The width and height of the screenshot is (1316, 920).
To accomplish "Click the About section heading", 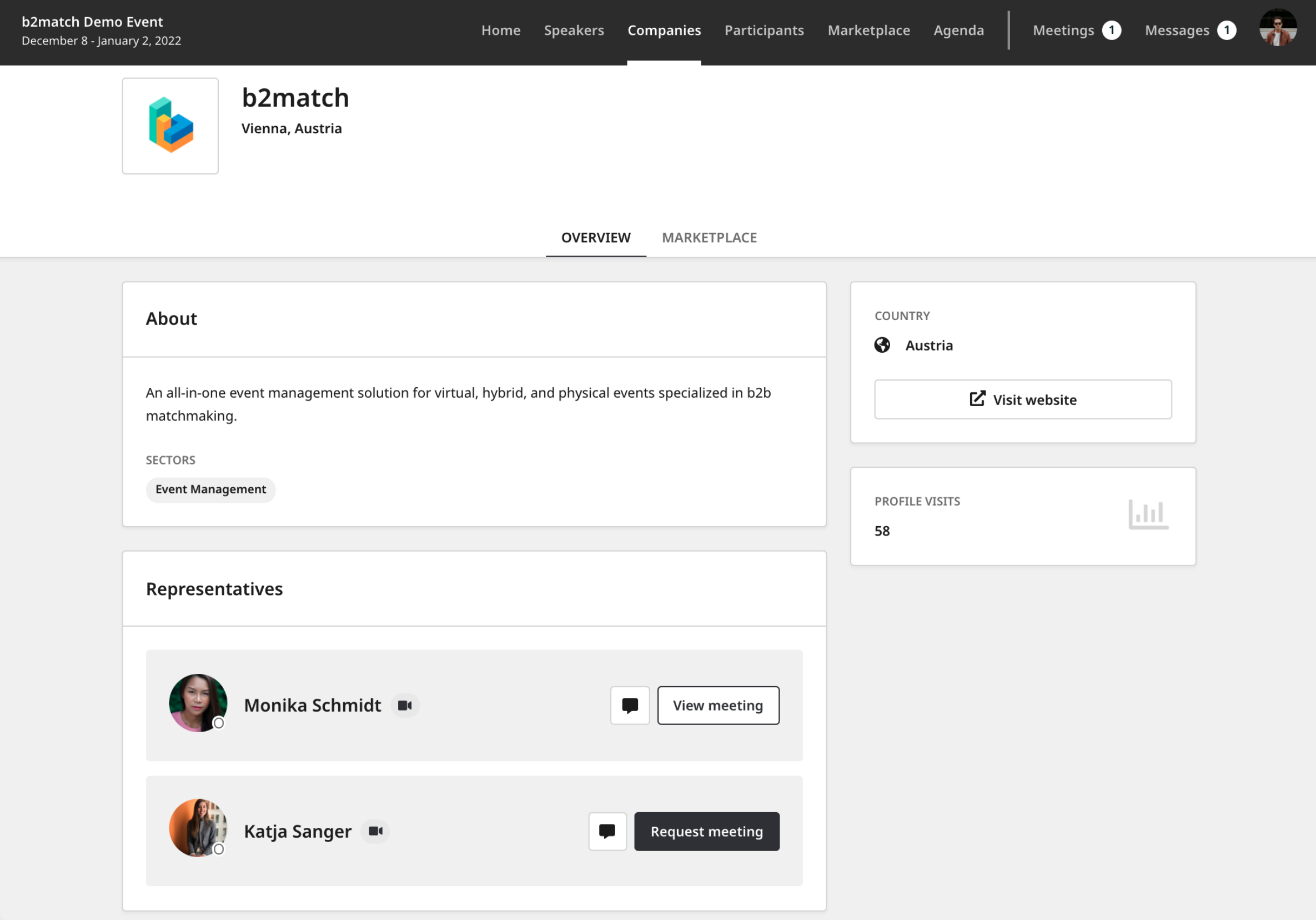I will pos(172,319).
